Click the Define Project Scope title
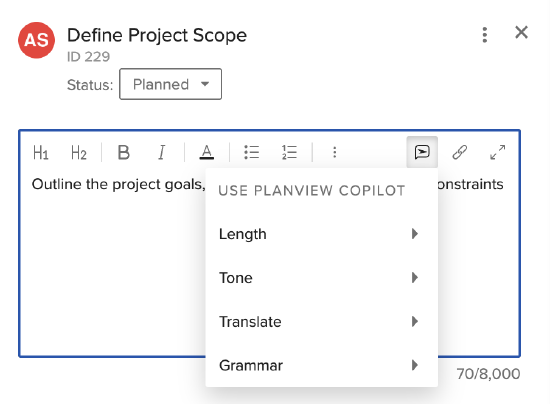Viewport: 550px width, 404px height. (x=157, y=35)
